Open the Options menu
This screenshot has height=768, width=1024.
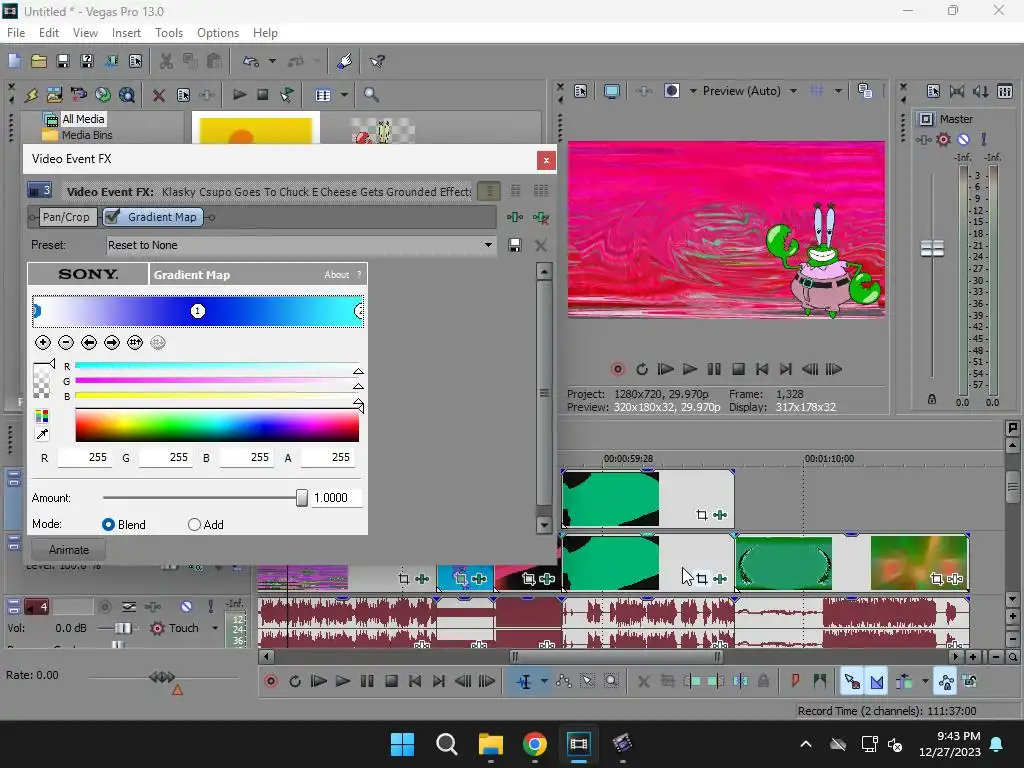(x=217, y=33)
